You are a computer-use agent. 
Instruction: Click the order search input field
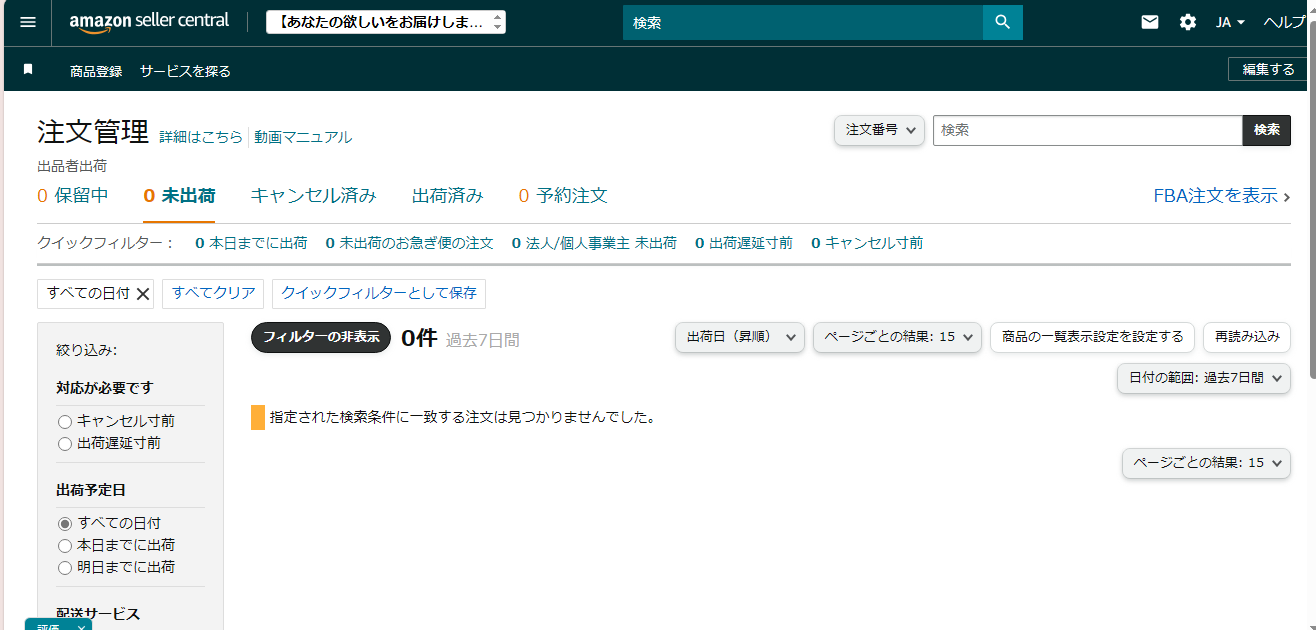(x=1087, y=130)
